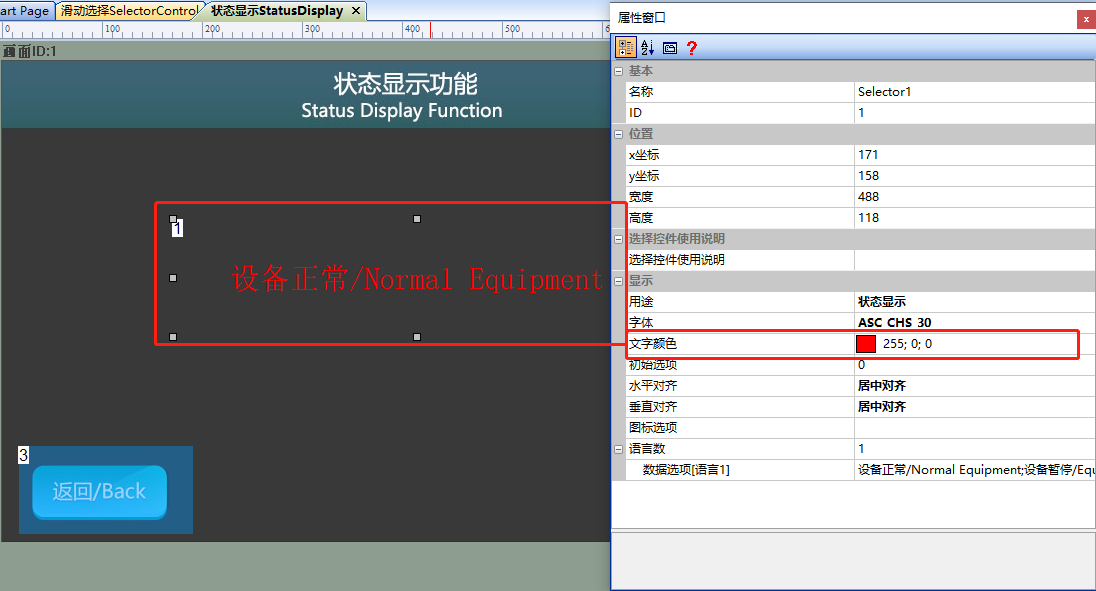Collapse the 位置 property group

pos(619,134)
